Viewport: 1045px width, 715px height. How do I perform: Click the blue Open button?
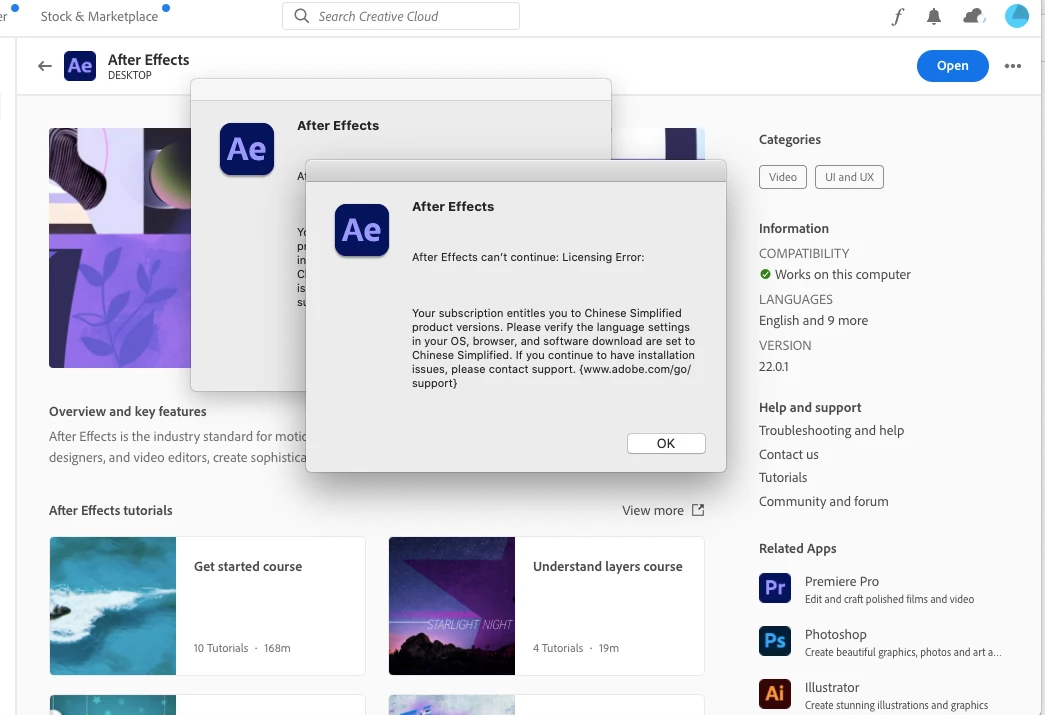952,66
